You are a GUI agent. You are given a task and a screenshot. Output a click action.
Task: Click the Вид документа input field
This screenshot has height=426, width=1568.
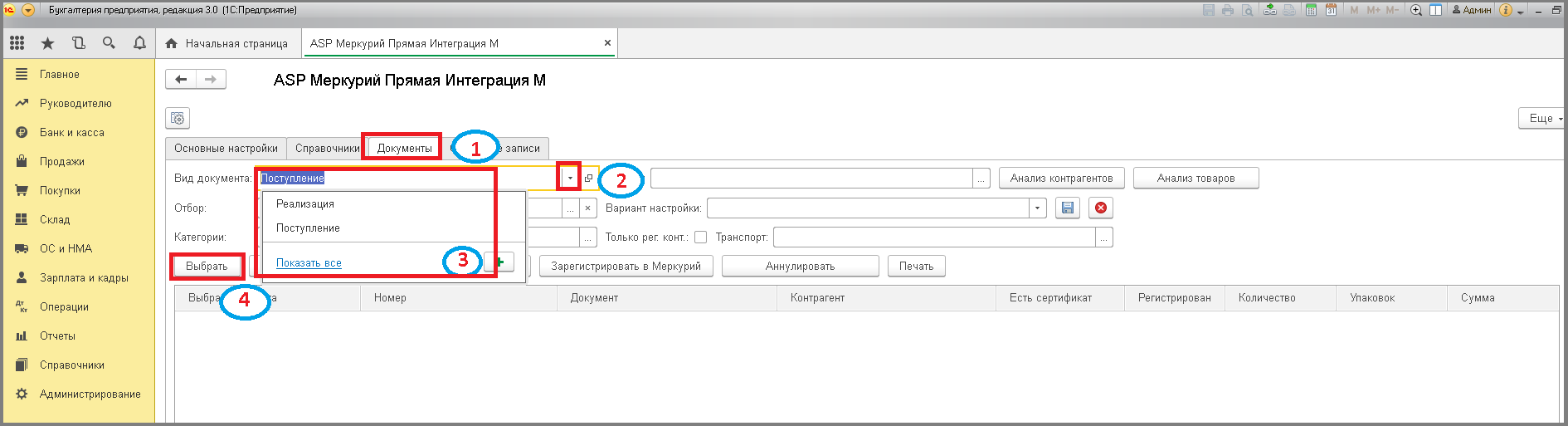click(x=409, y=179)
